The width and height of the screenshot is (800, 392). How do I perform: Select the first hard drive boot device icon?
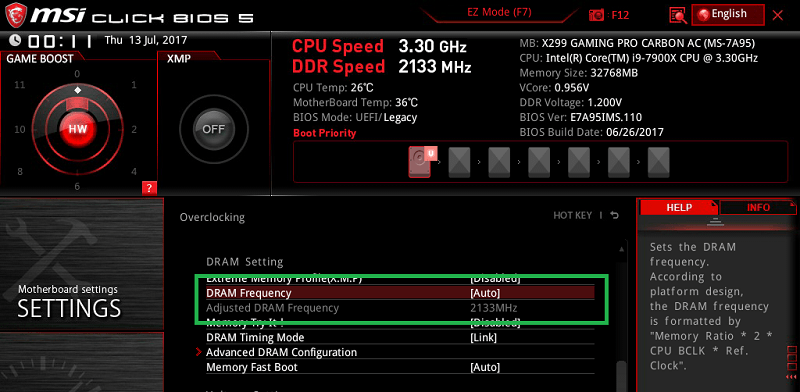pyautogui.click(x=419, y=162)
